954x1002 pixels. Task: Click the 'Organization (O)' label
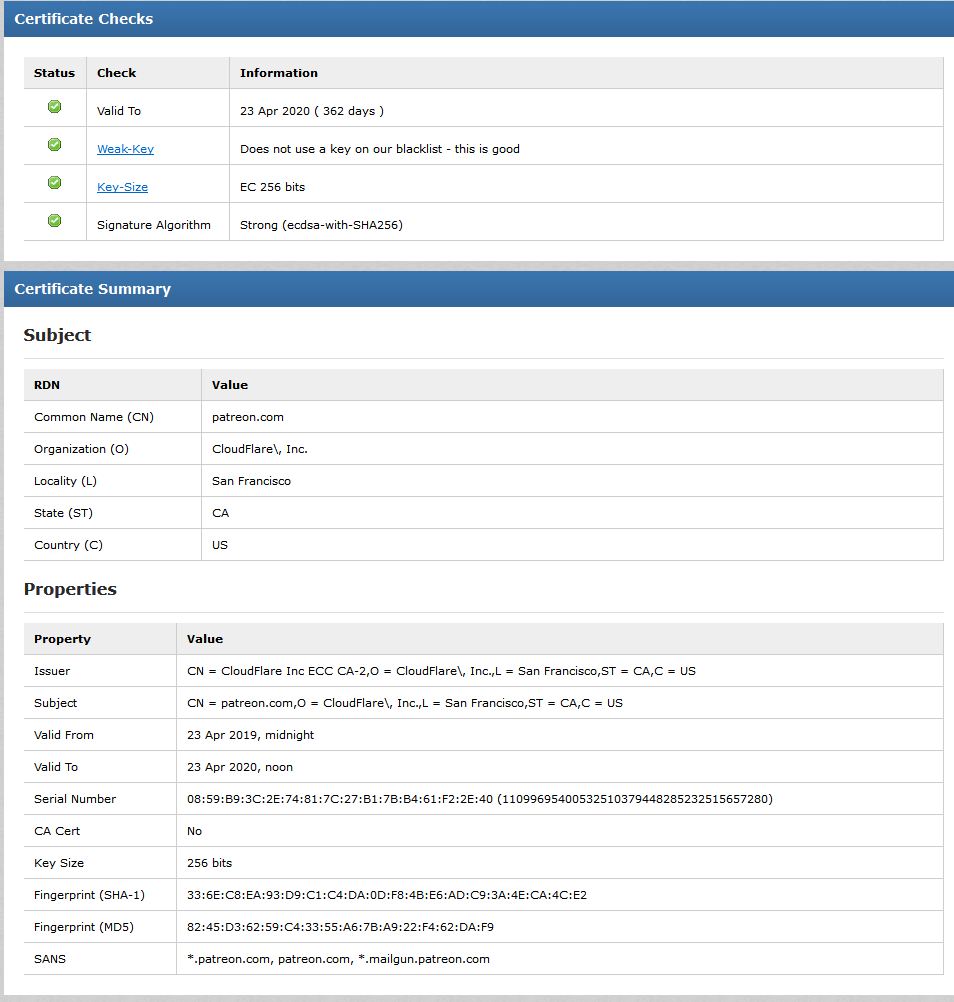click(81, 449)
